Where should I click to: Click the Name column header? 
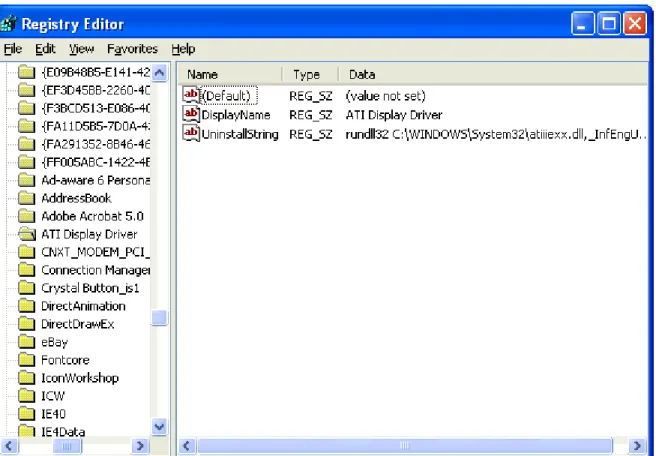point(231,74)
